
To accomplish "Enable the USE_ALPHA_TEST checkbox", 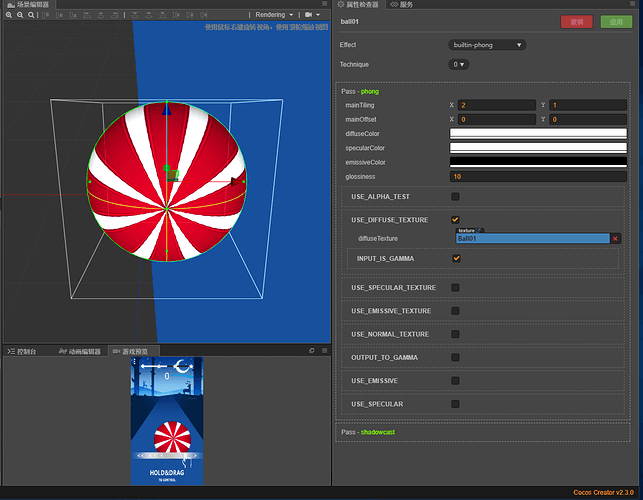I will pyautogui.click(x=456, y=196).
